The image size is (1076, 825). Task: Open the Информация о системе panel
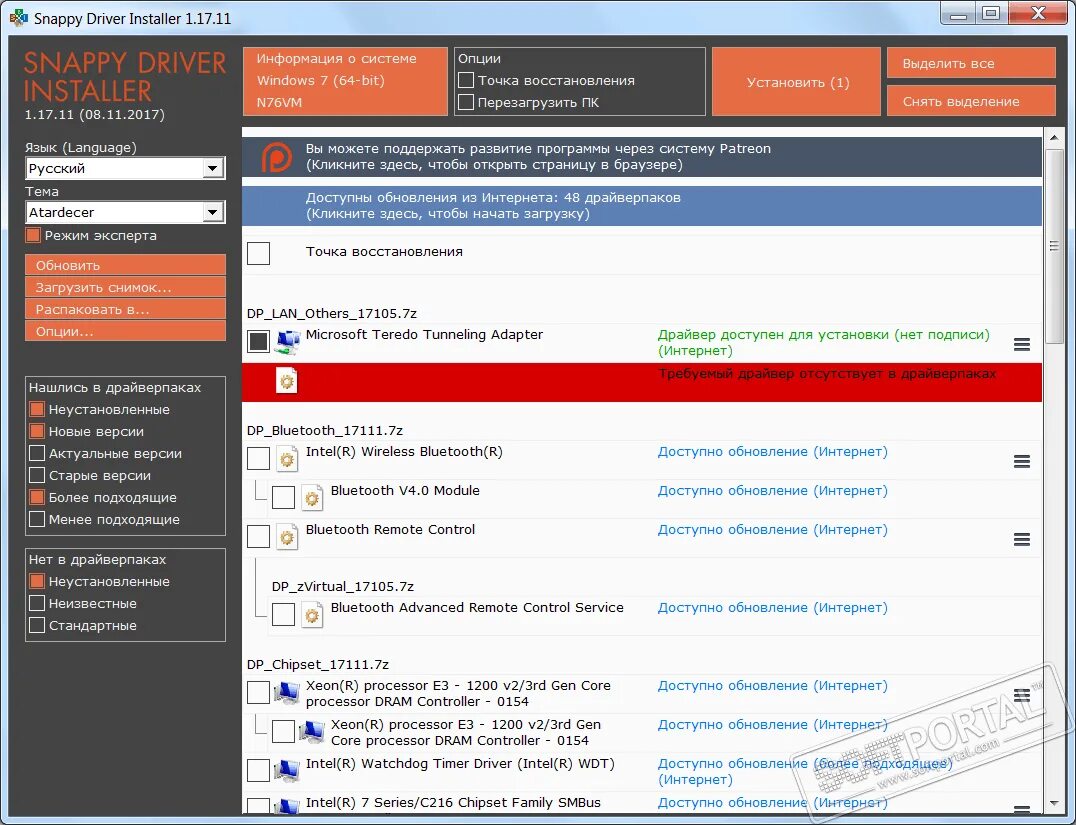[x=345, y=81]
